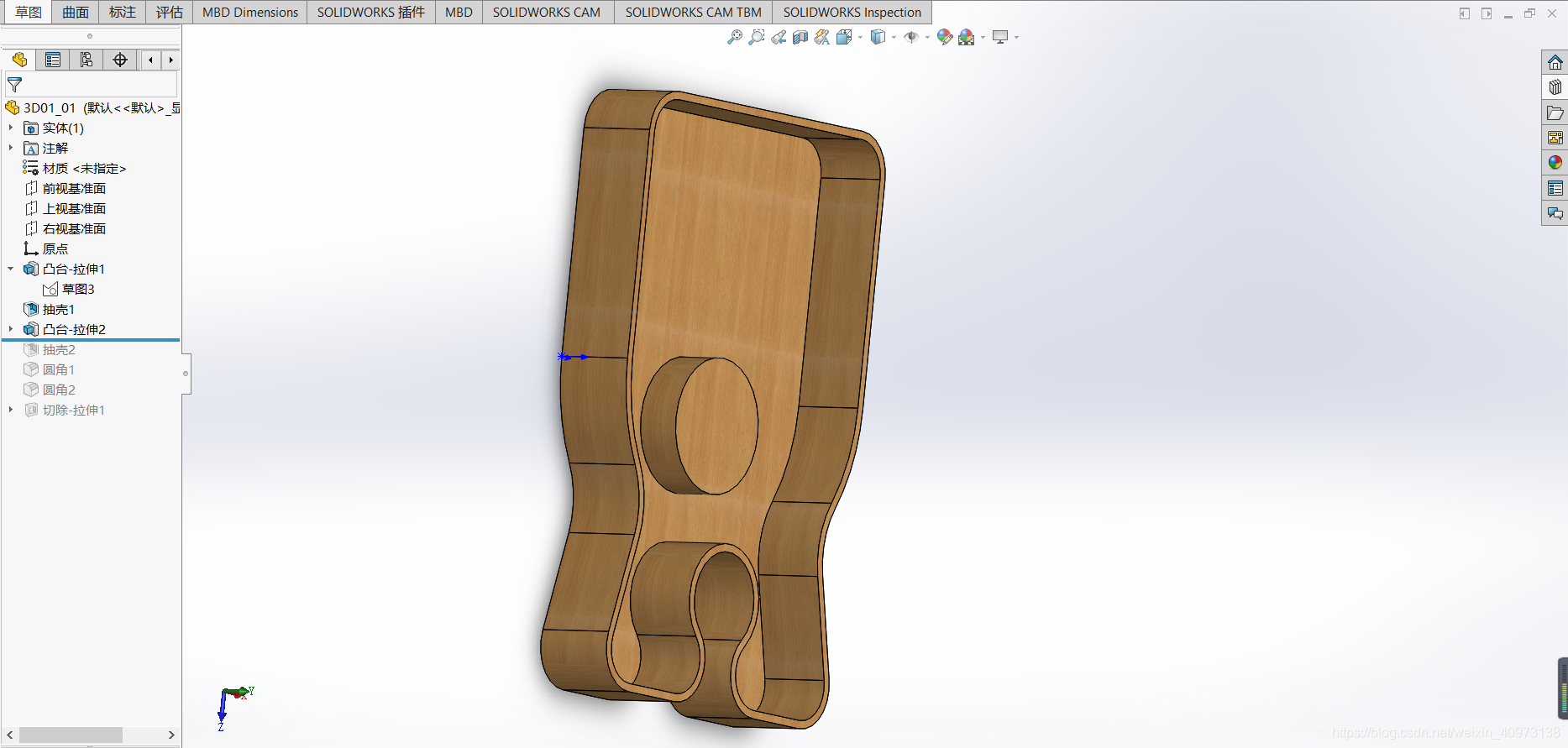The height and width of the screenshot is (748, 1568).
Task: Select the 右视基准面 plane
Action: click(66, 228)
